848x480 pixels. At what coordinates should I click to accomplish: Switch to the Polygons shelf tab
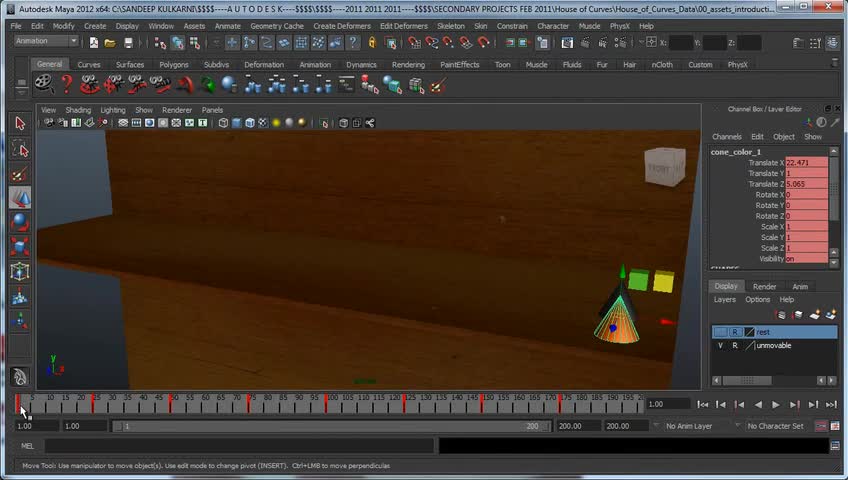pyautogui.click(x=174, y=65)
